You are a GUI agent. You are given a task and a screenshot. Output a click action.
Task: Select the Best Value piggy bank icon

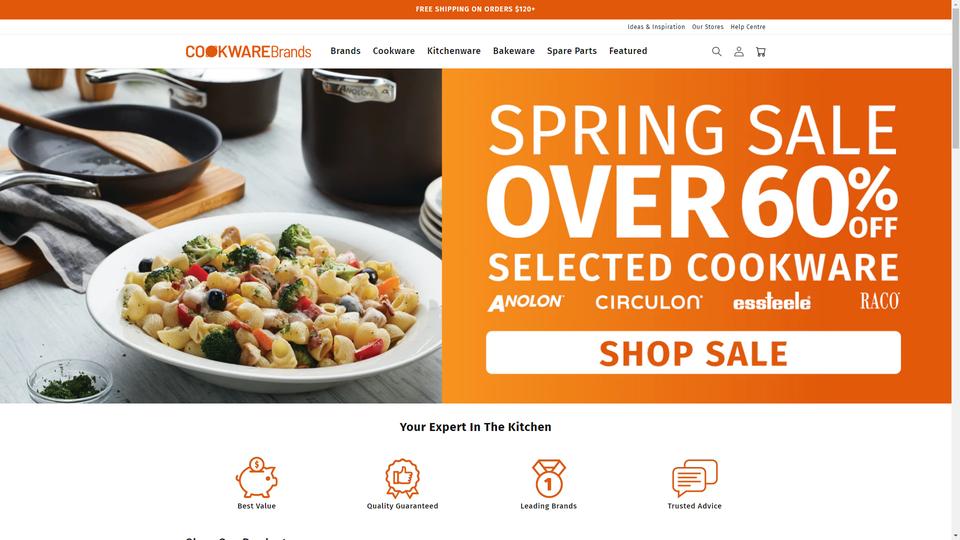click(257, 478)
